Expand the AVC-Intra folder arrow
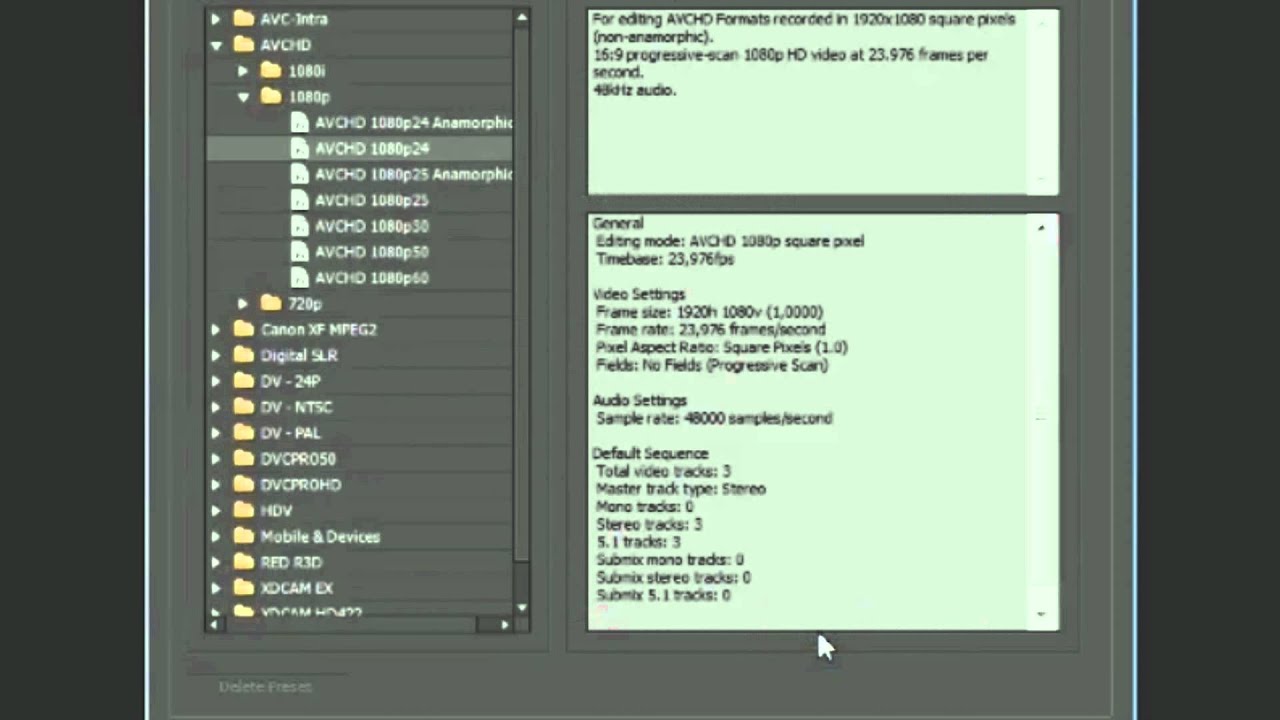The image size is (1280, 720). [x=216, y=19]
